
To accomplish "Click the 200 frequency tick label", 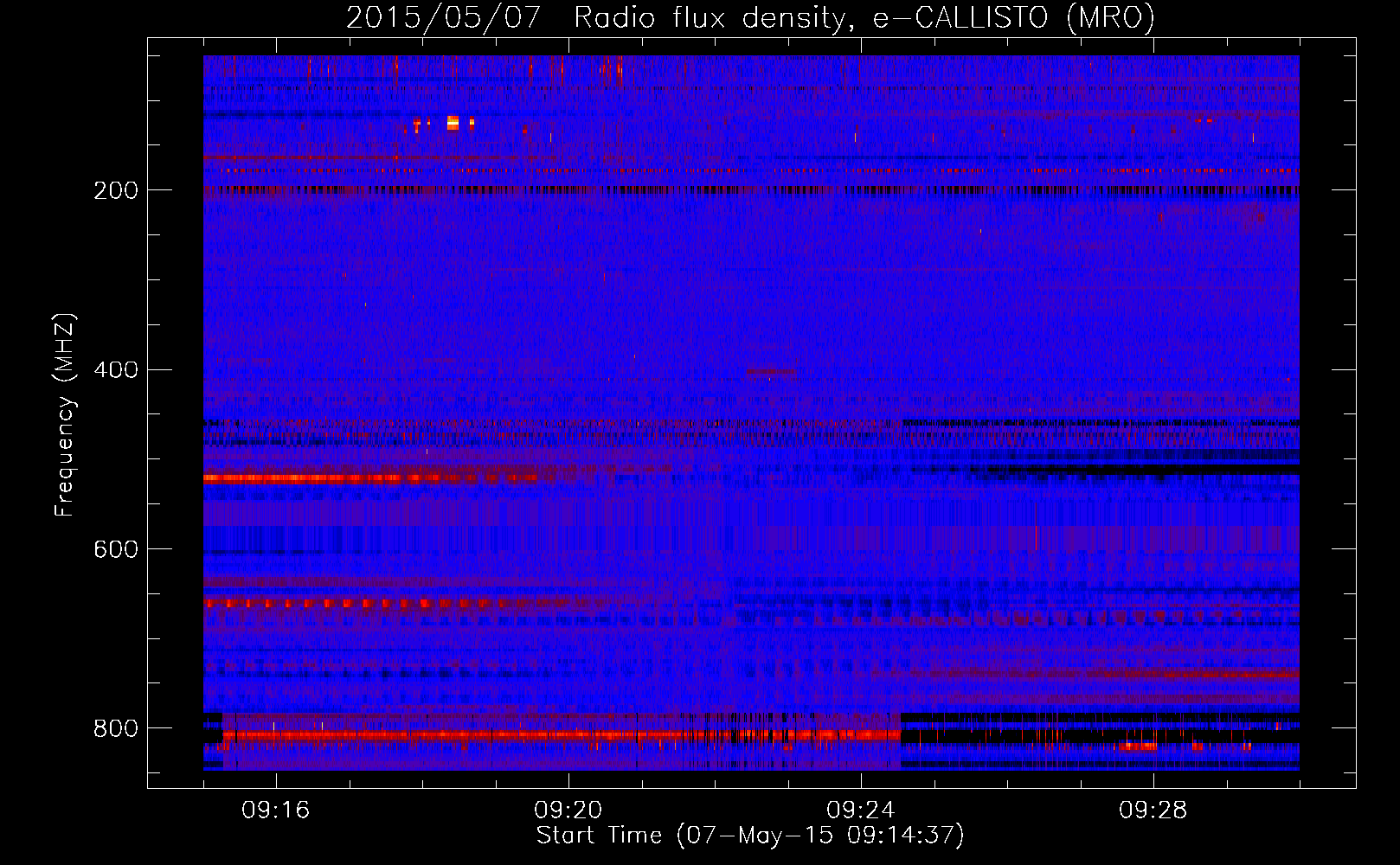I will [116, 190].
